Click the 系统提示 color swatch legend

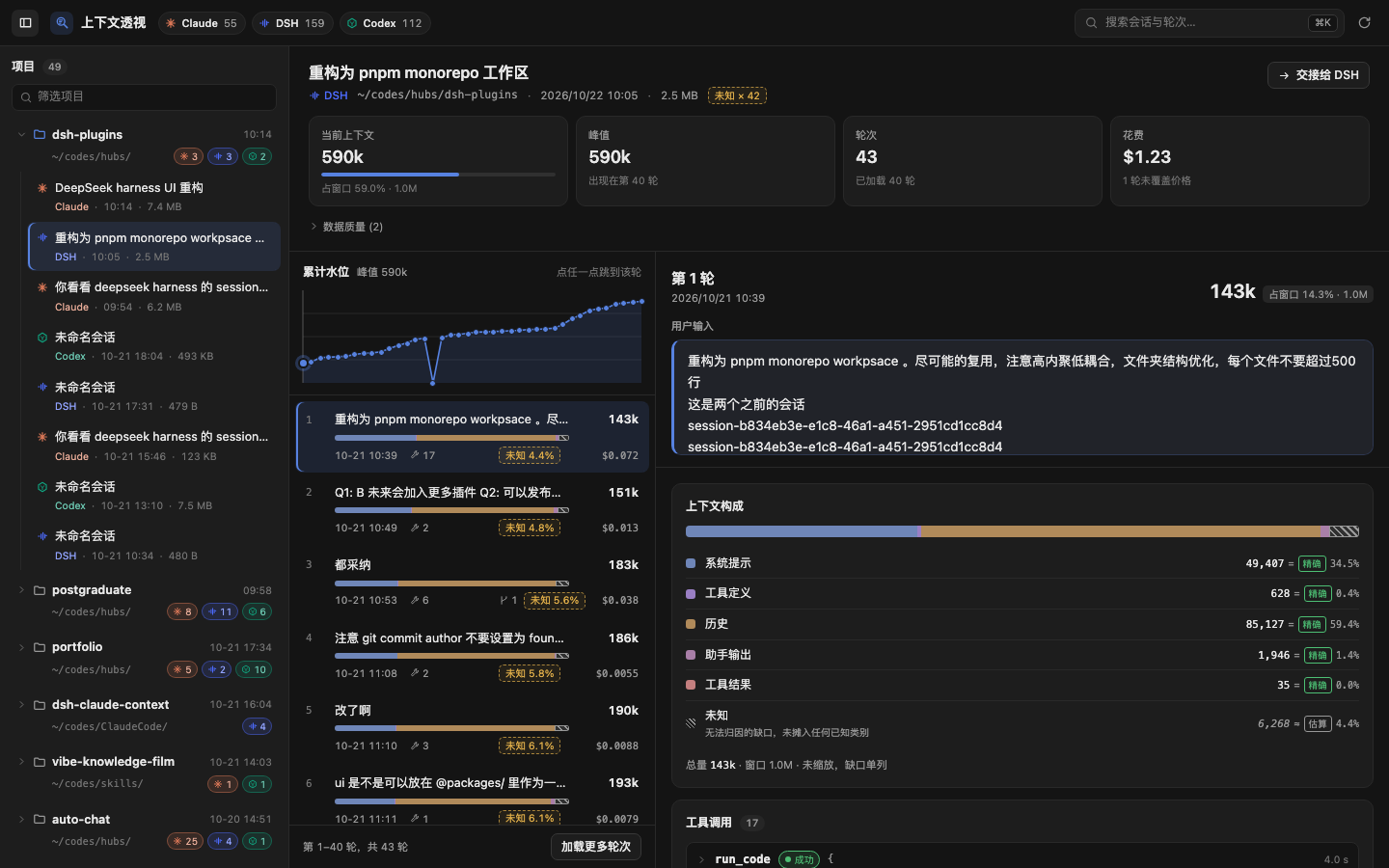coord(691,563)
